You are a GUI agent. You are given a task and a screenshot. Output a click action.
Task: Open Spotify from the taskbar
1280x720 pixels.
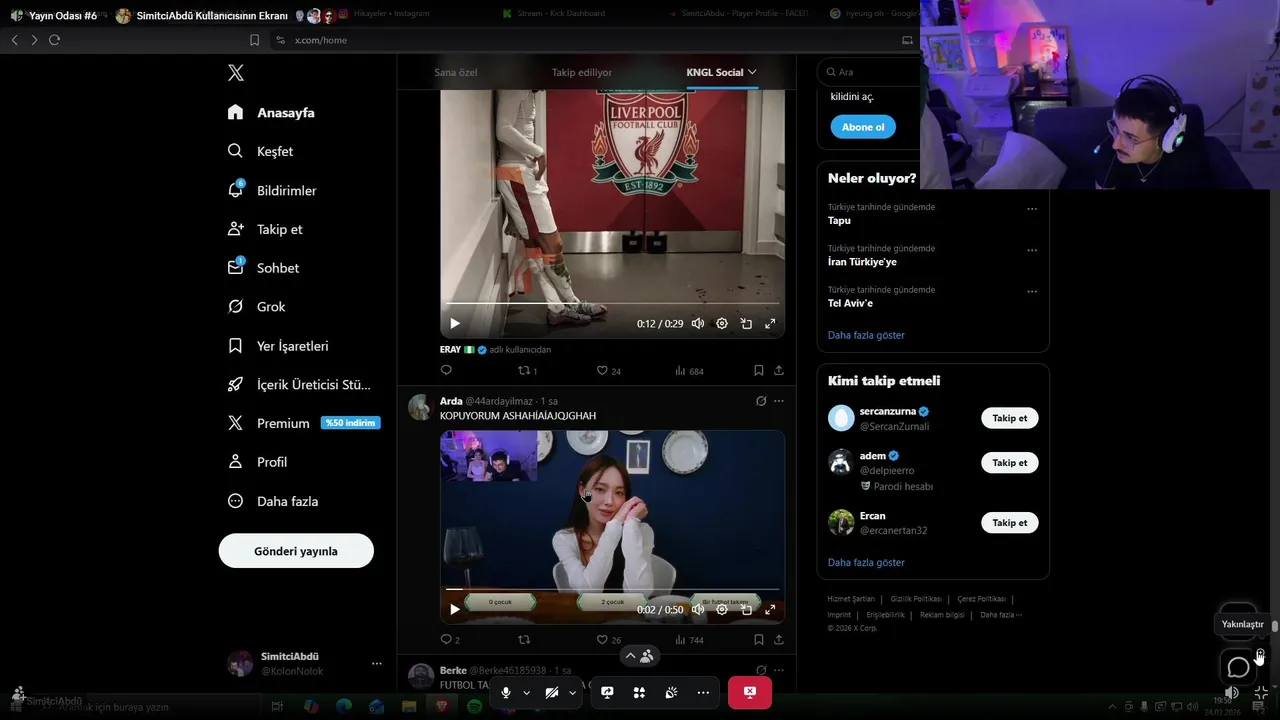coord(474,706)
